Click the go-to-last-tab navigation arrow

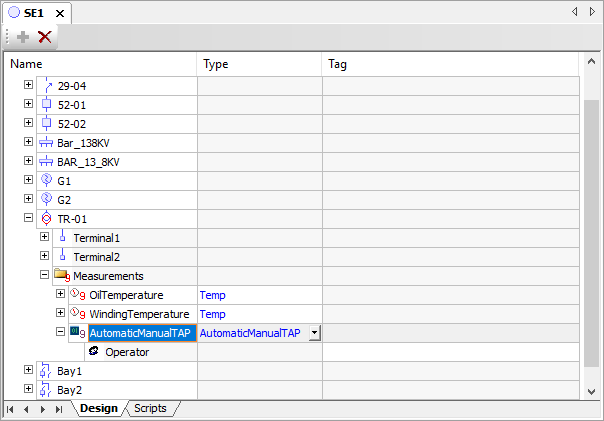click(59, 409)
